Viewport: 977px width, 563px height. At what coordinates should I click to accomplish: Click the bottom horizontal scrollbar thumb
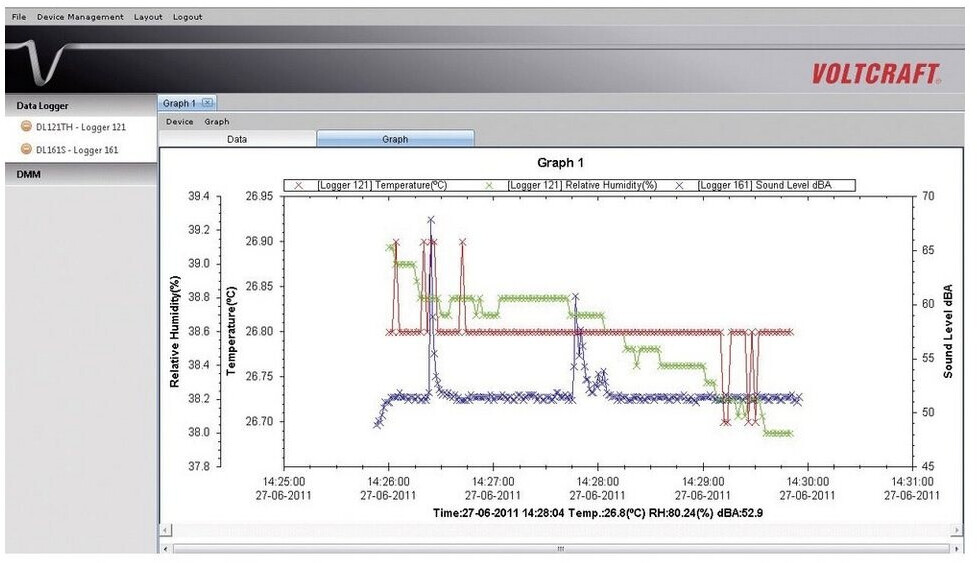560,548
